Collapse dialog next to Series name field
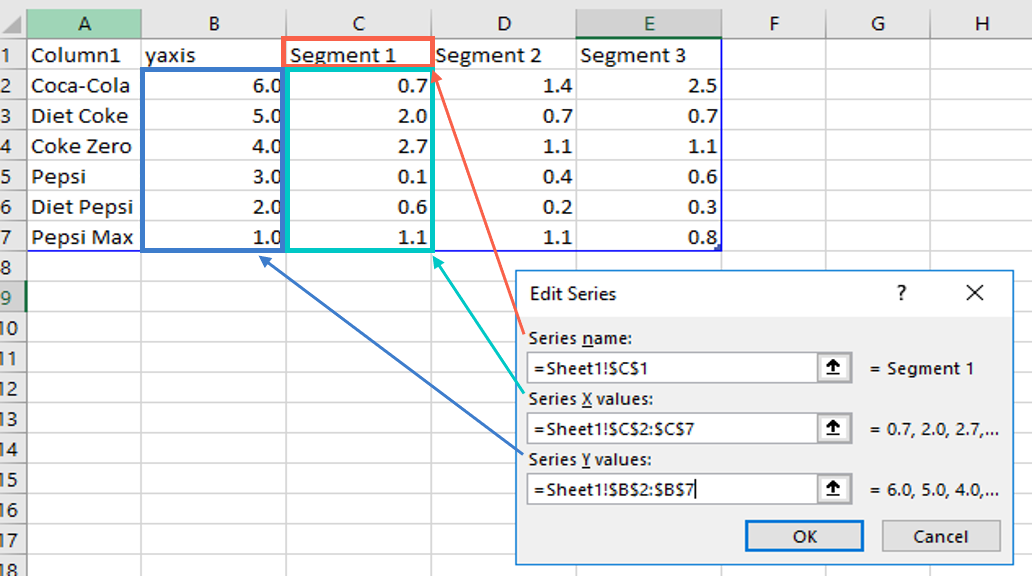The height and width of the screenshot is (576, 1032). coord(834,368)
